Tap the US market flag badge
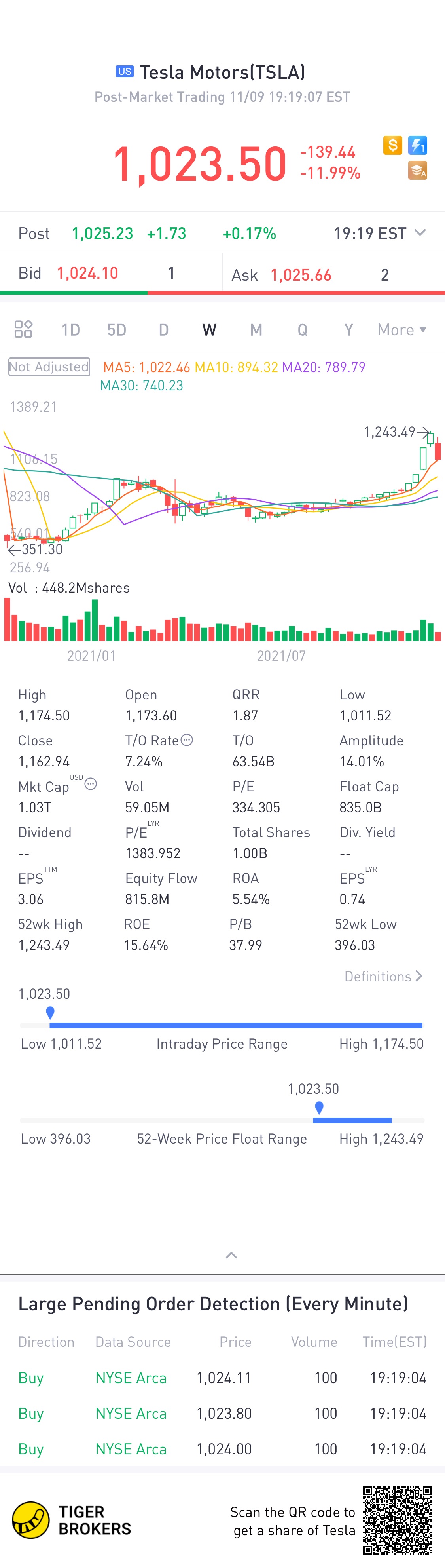 click(x=125, y=71)
